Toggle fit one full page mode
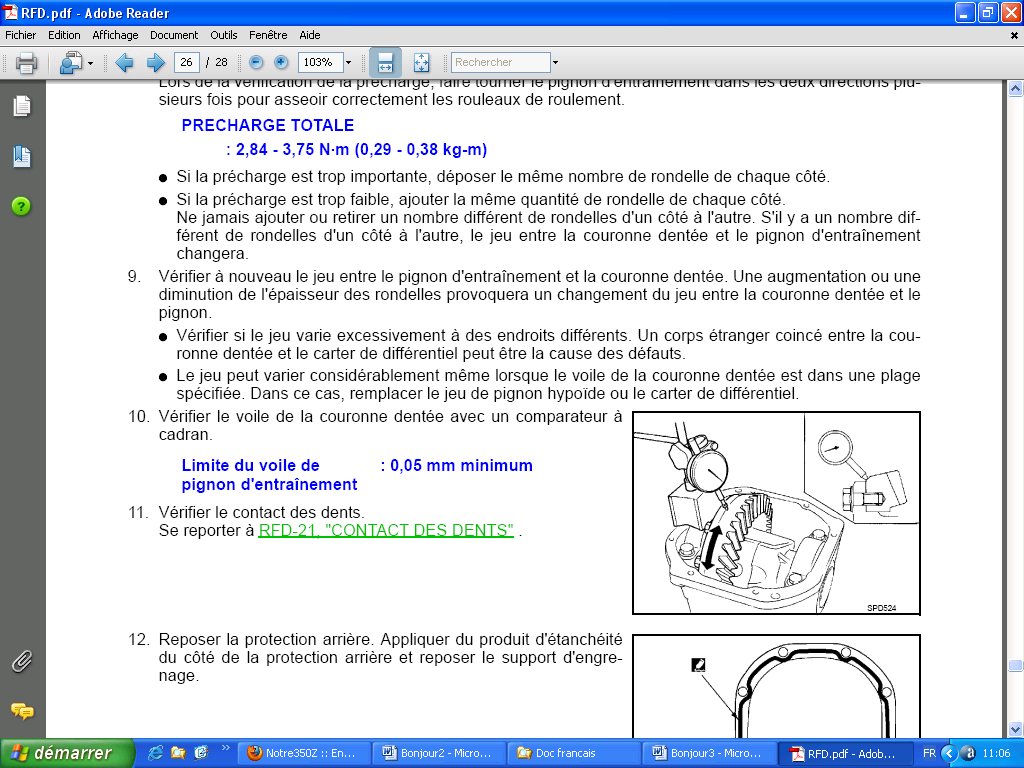 (421, 63)
